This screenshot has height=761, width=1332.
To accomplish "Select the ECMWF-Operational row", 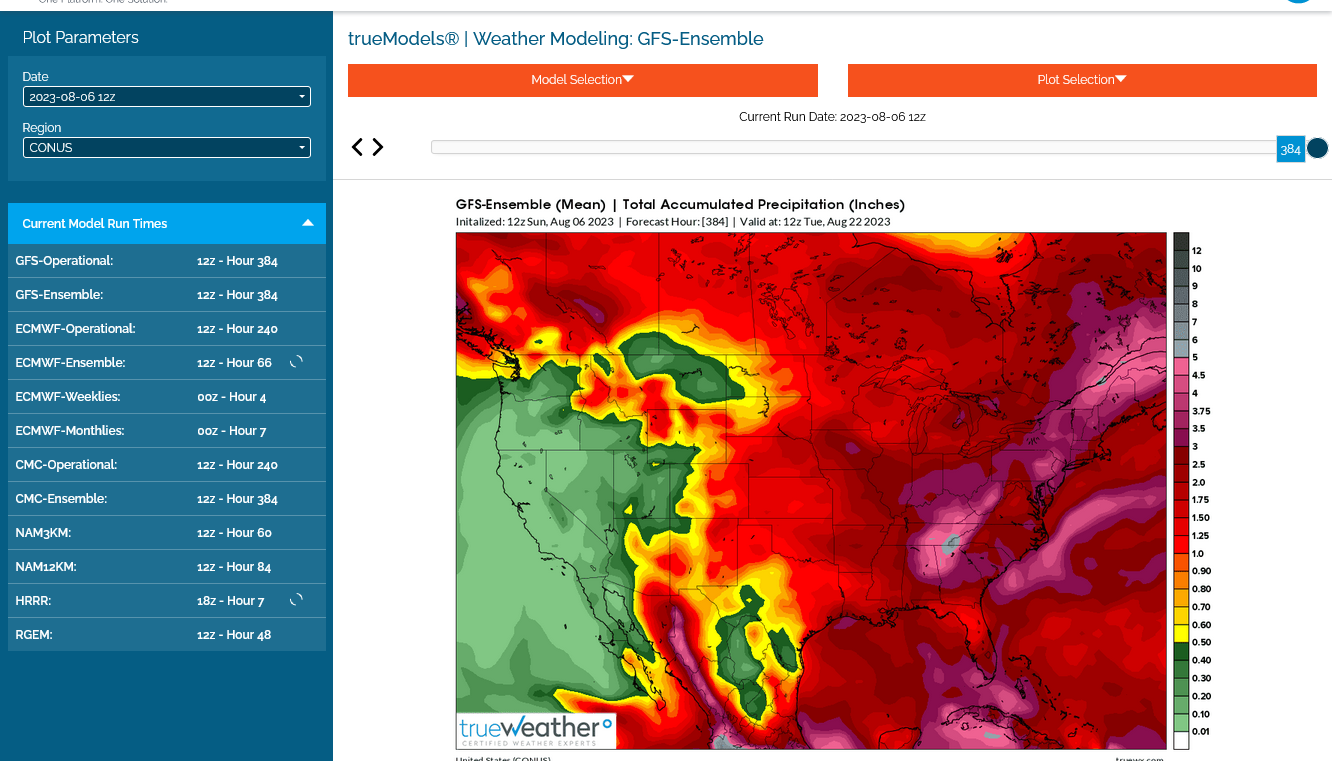I will pyautogui.click(x=167, y=329).
